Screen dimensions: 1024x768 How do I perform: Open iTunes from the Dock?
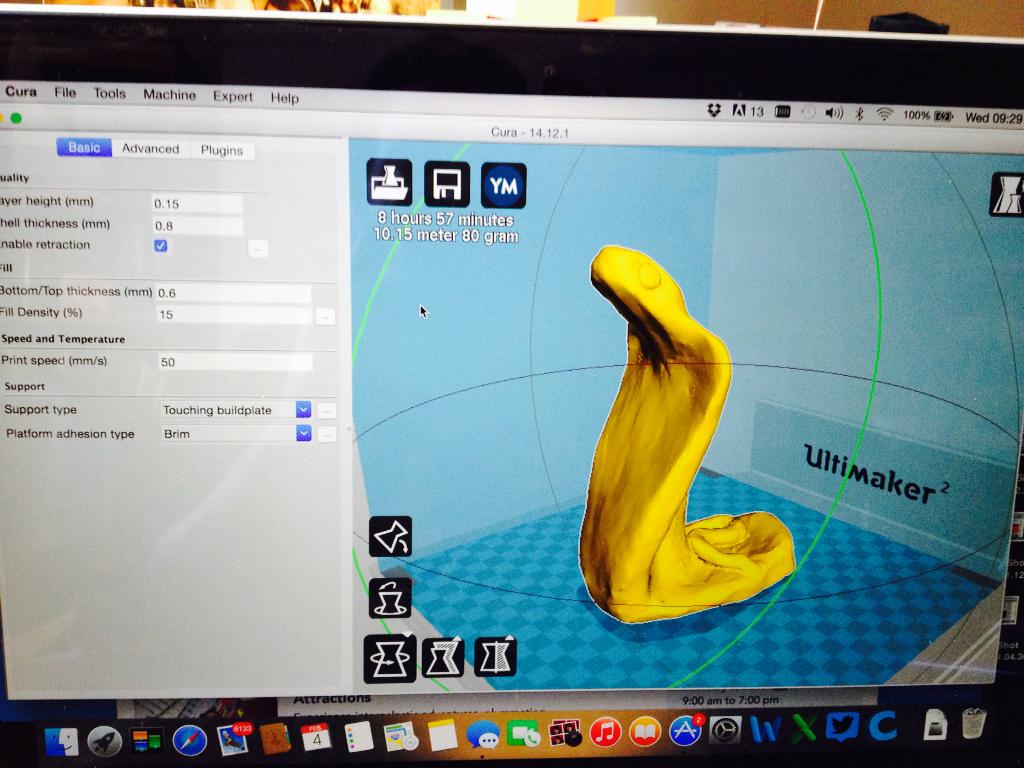click(605, 732)
